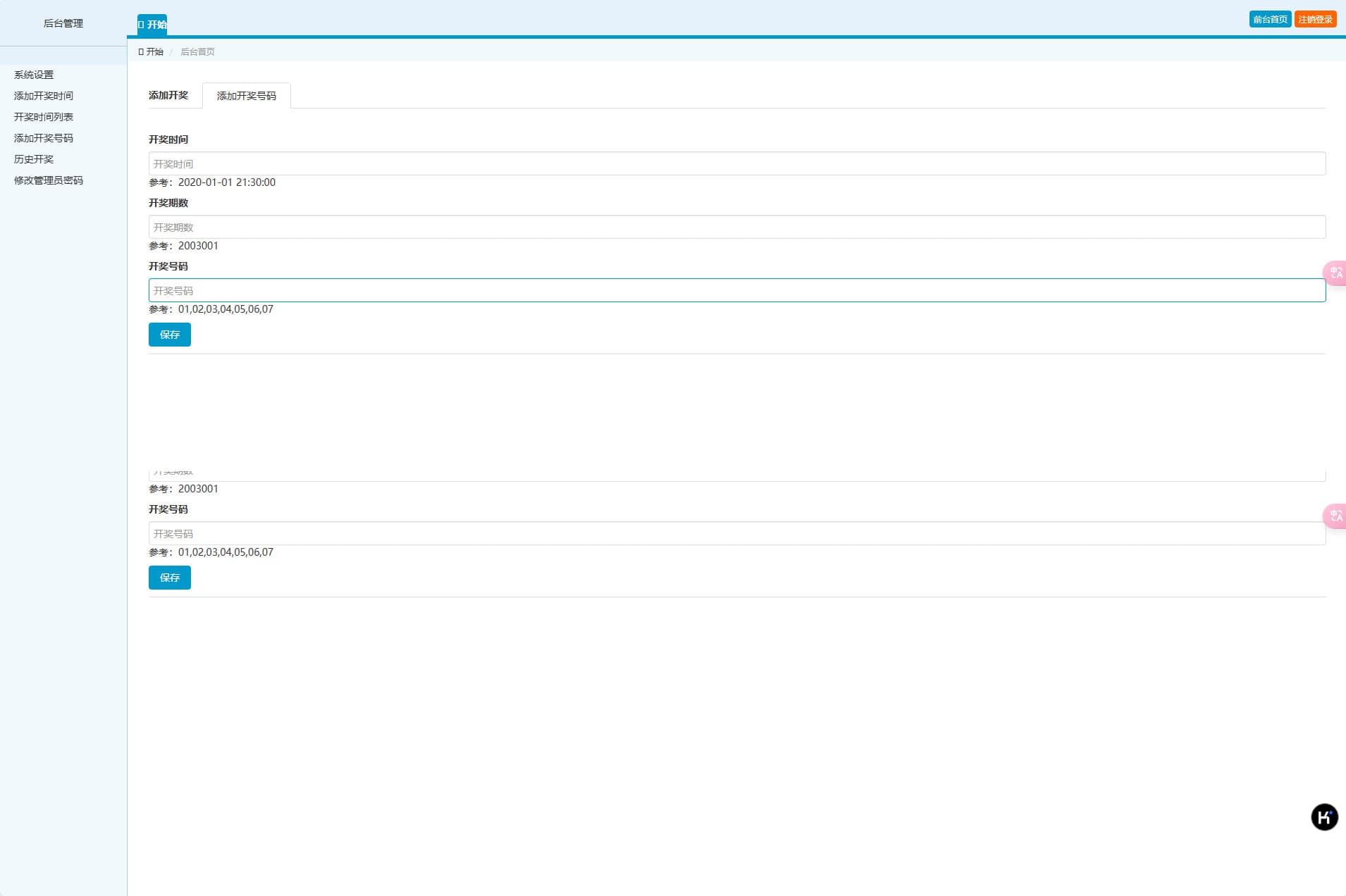Select the 添加开奖号码 tab

(246, 96)
